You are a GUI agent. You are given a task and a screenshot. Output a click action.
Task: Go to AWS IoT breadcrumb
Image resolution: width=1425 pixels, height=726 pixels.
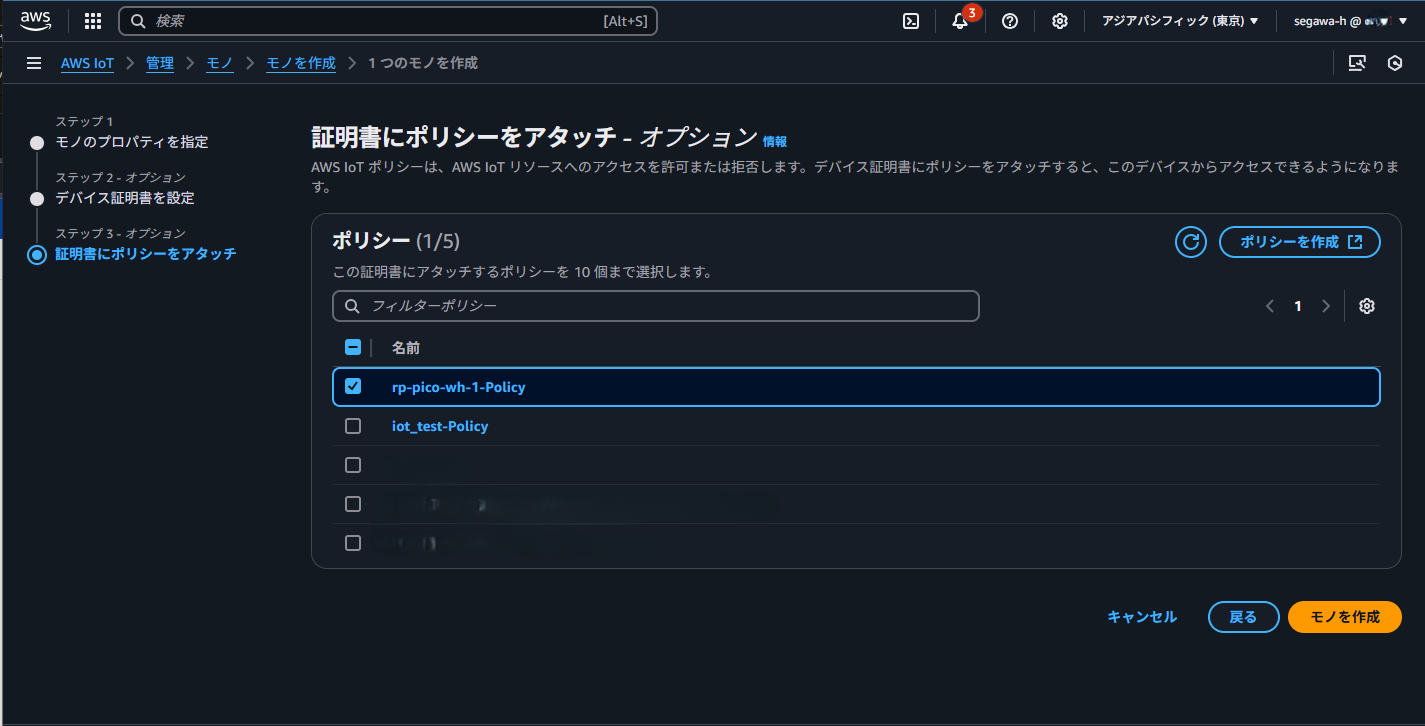[87, 63]
